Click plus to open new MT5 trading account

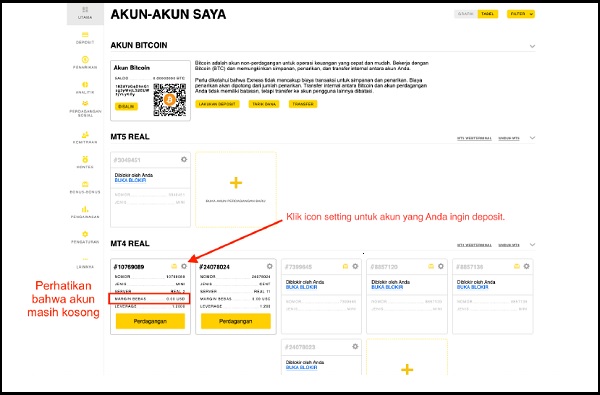[236, 183]
